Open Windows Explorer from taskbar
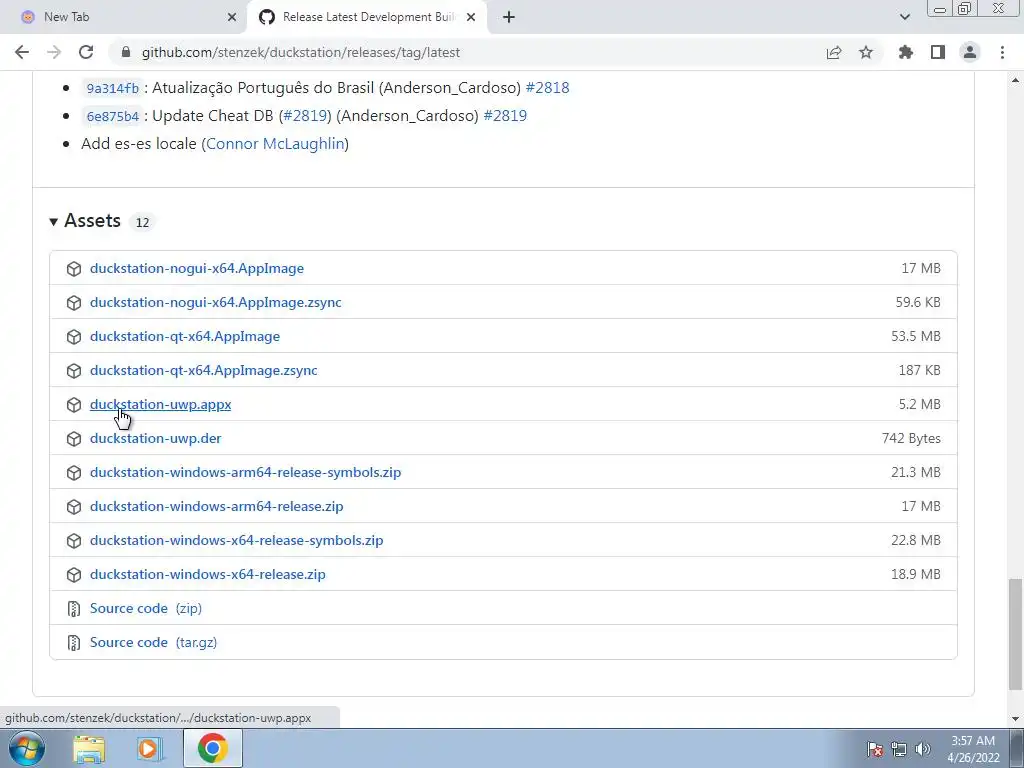 coord(89,749)
